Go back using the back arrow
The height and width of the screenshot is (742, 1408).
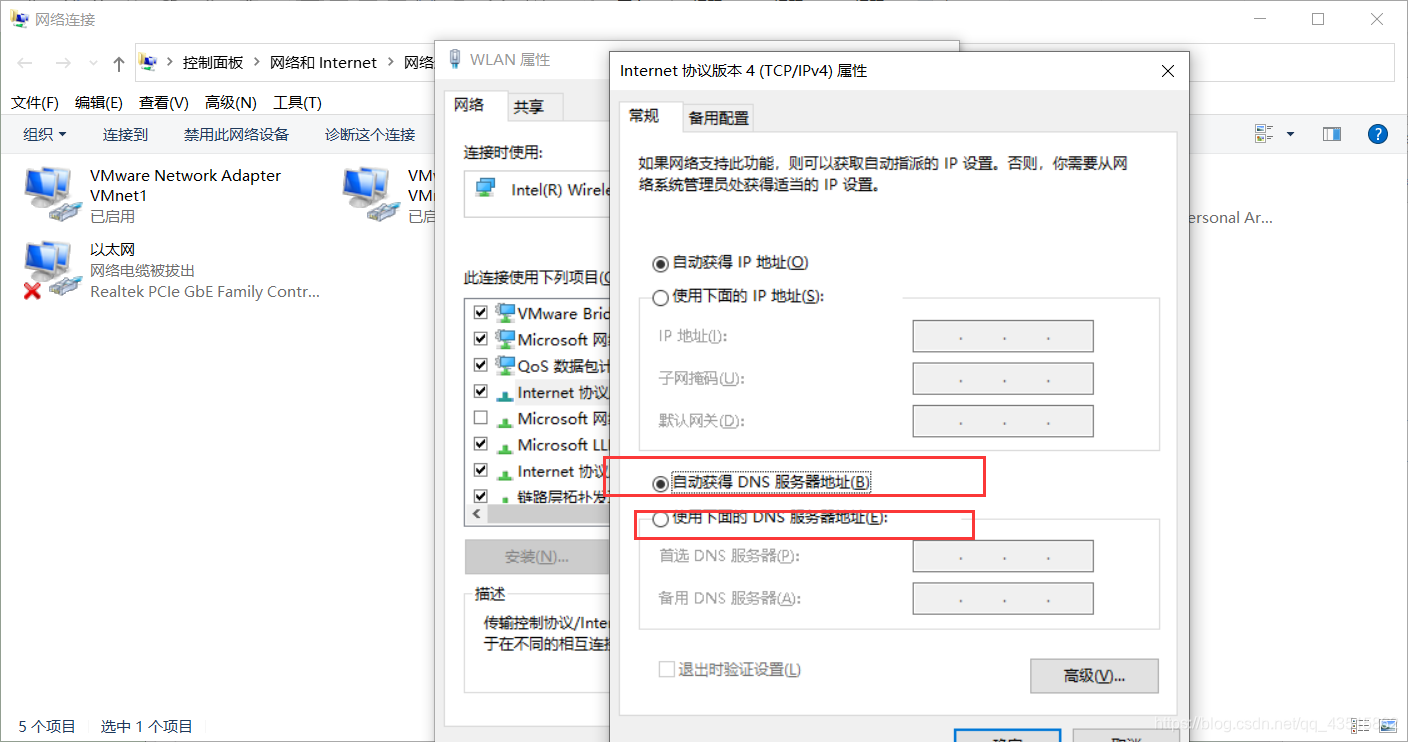pos(25,63)
